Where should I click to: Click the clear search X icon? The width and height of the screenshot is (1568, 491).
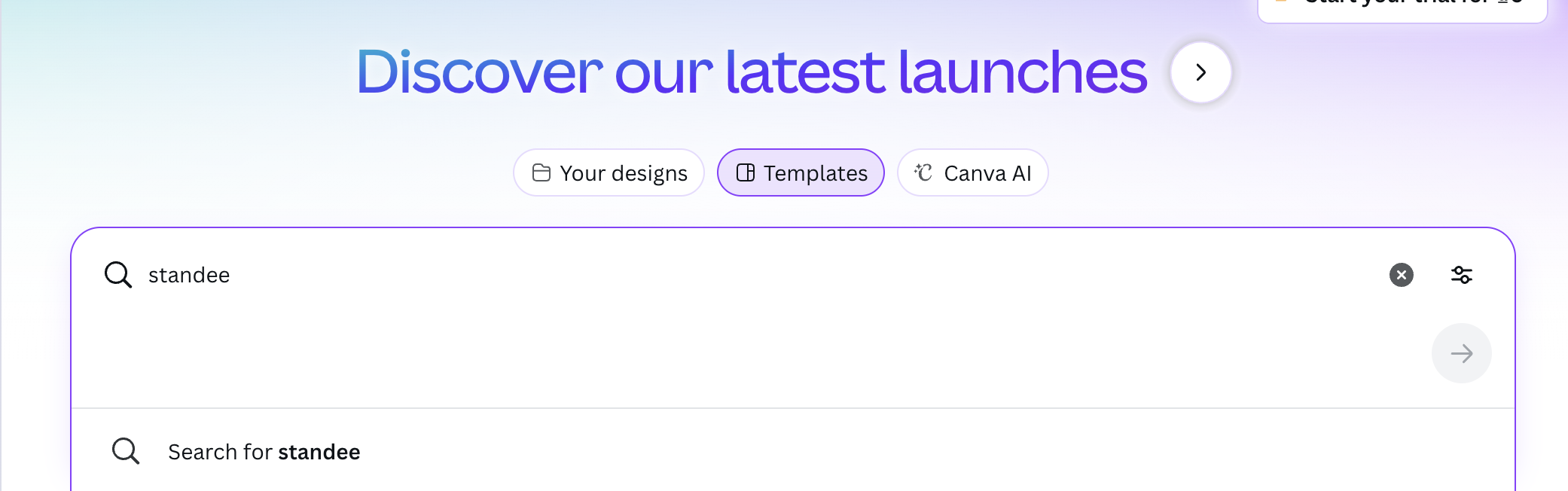point(1401,275)
